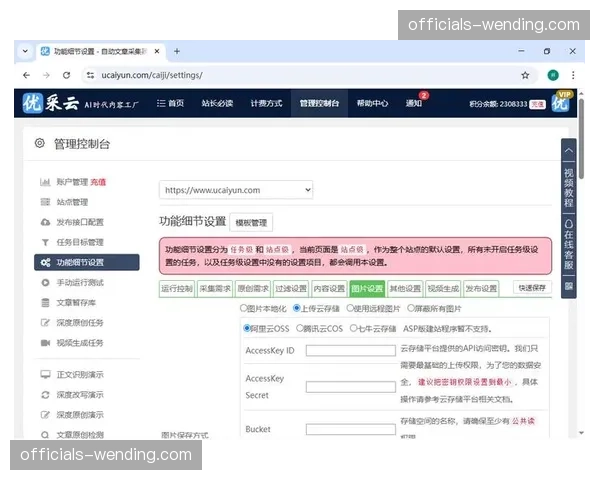Image resolution: width=600 pixels, height=480 pixels.
Task: Reload the page with the refresh icon
Action: coord(67,75)
